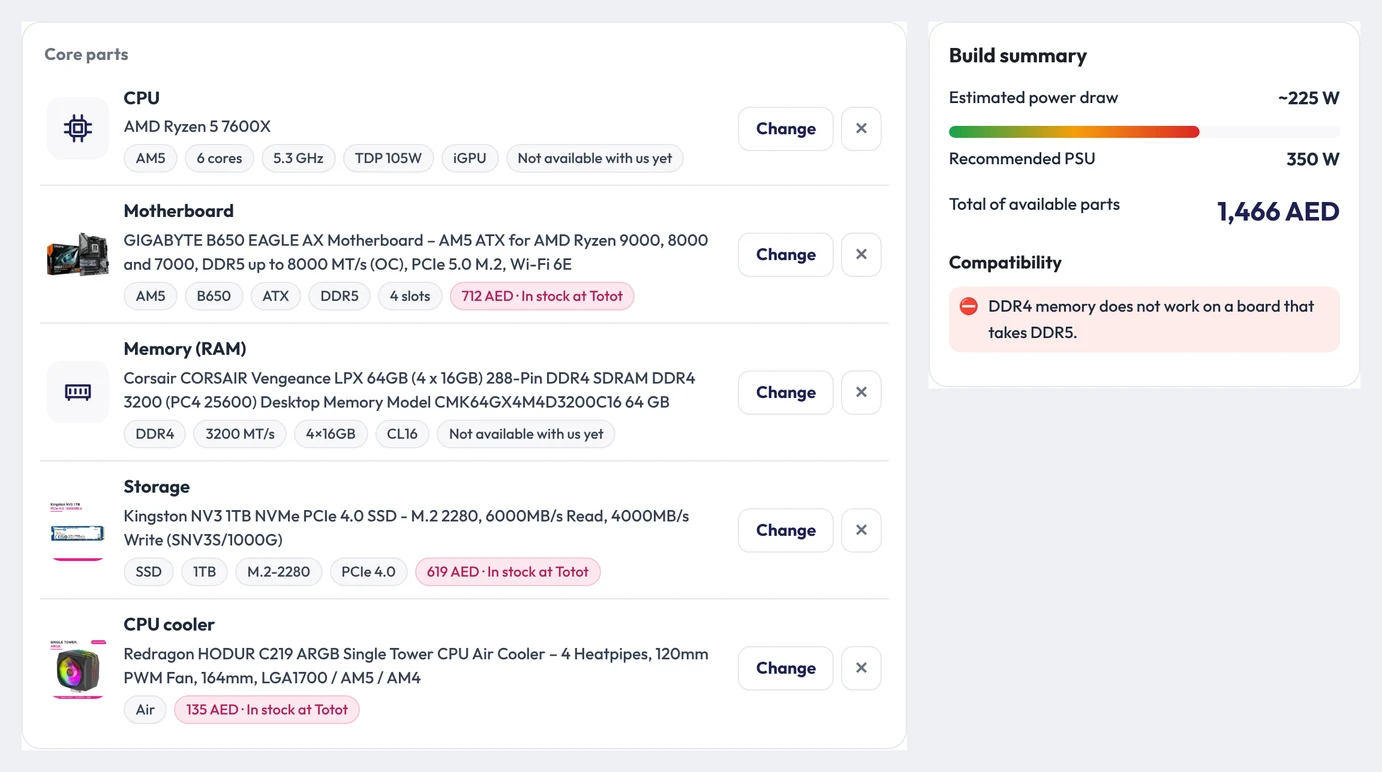Viewport: 1382px width, 772px height.
Task: Click the TDP 105W spec tag
Action: point(388,158)
